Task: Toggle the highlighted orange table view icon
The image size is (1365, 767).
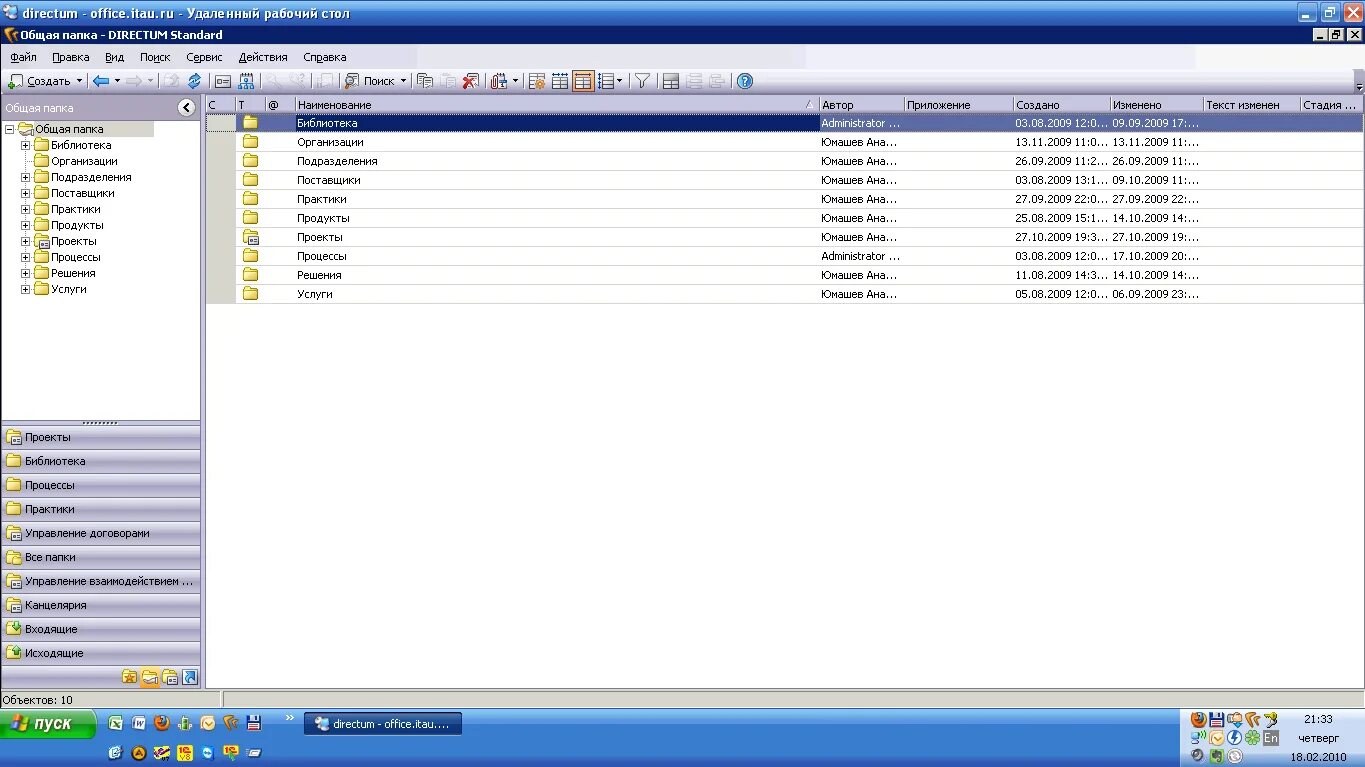Action: coord(583,81)
